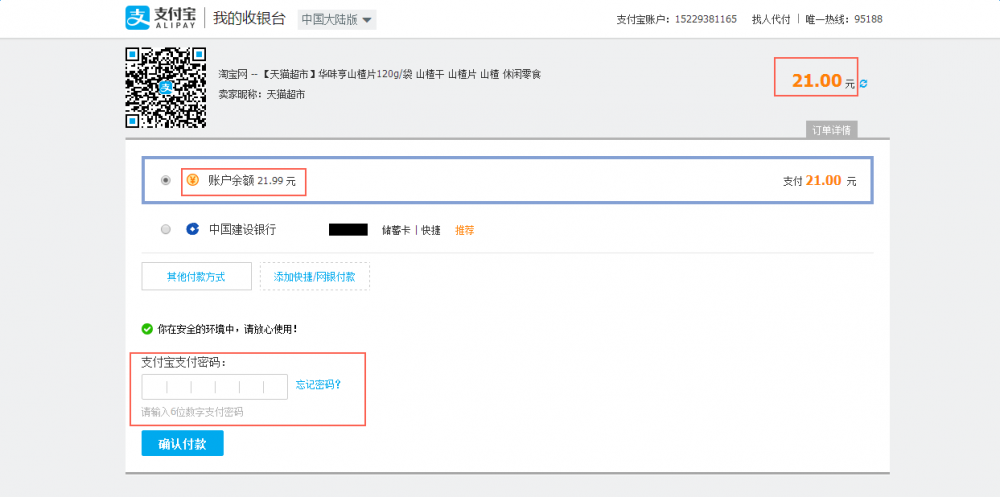Click the Alipay logo

(162, 18)
